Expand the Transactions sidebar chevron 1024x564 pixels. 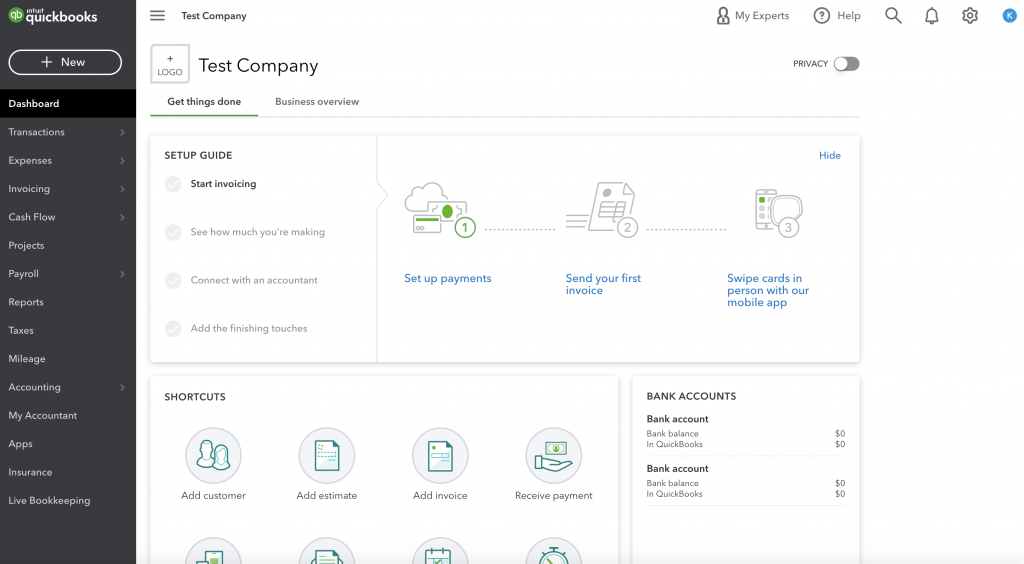[122, 133]
